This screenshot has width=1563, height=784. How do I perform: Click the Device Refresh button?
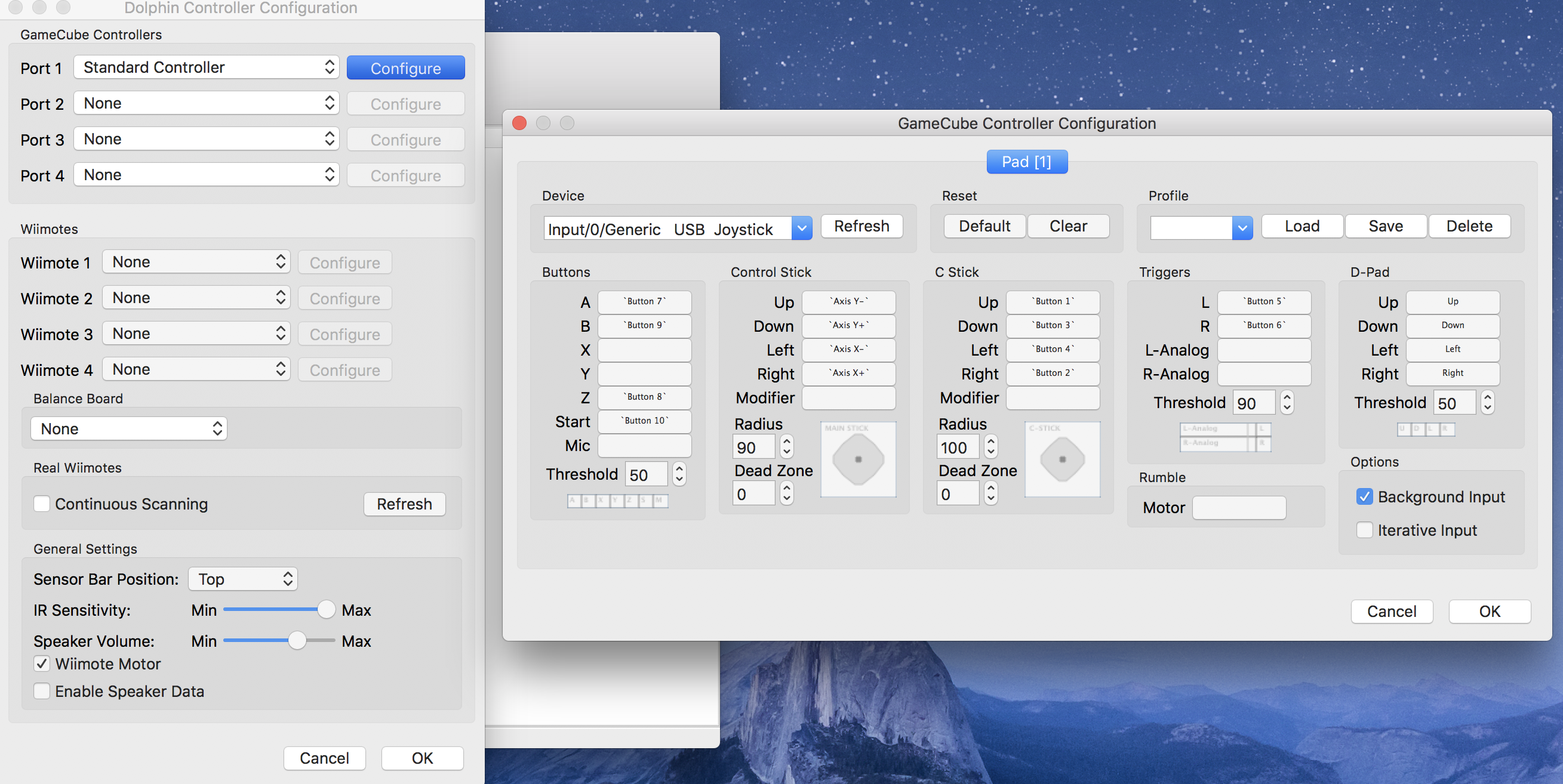click(862, 226)
